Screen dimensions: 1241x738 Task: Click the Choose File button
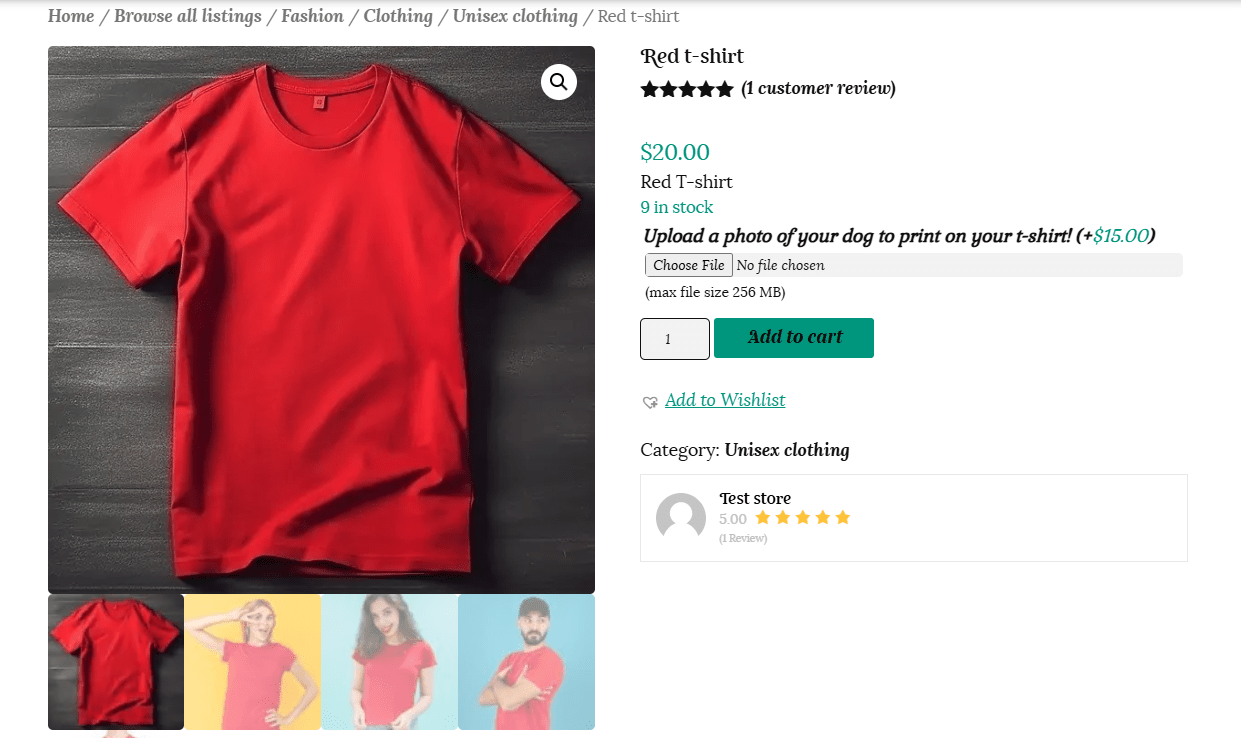pyautogui.click(x=688, y=265)
